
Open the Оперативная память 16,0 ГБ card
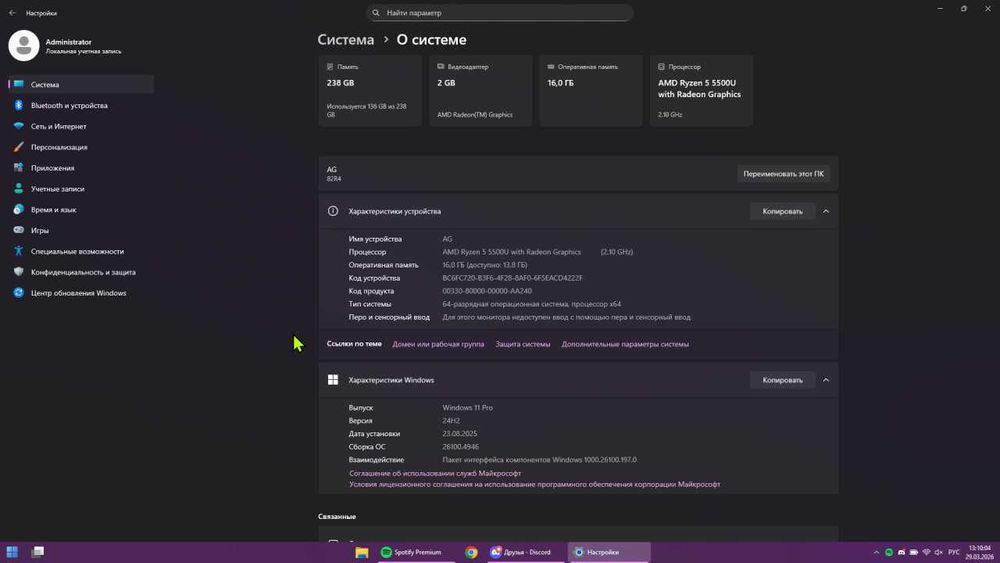pos(591,91)
